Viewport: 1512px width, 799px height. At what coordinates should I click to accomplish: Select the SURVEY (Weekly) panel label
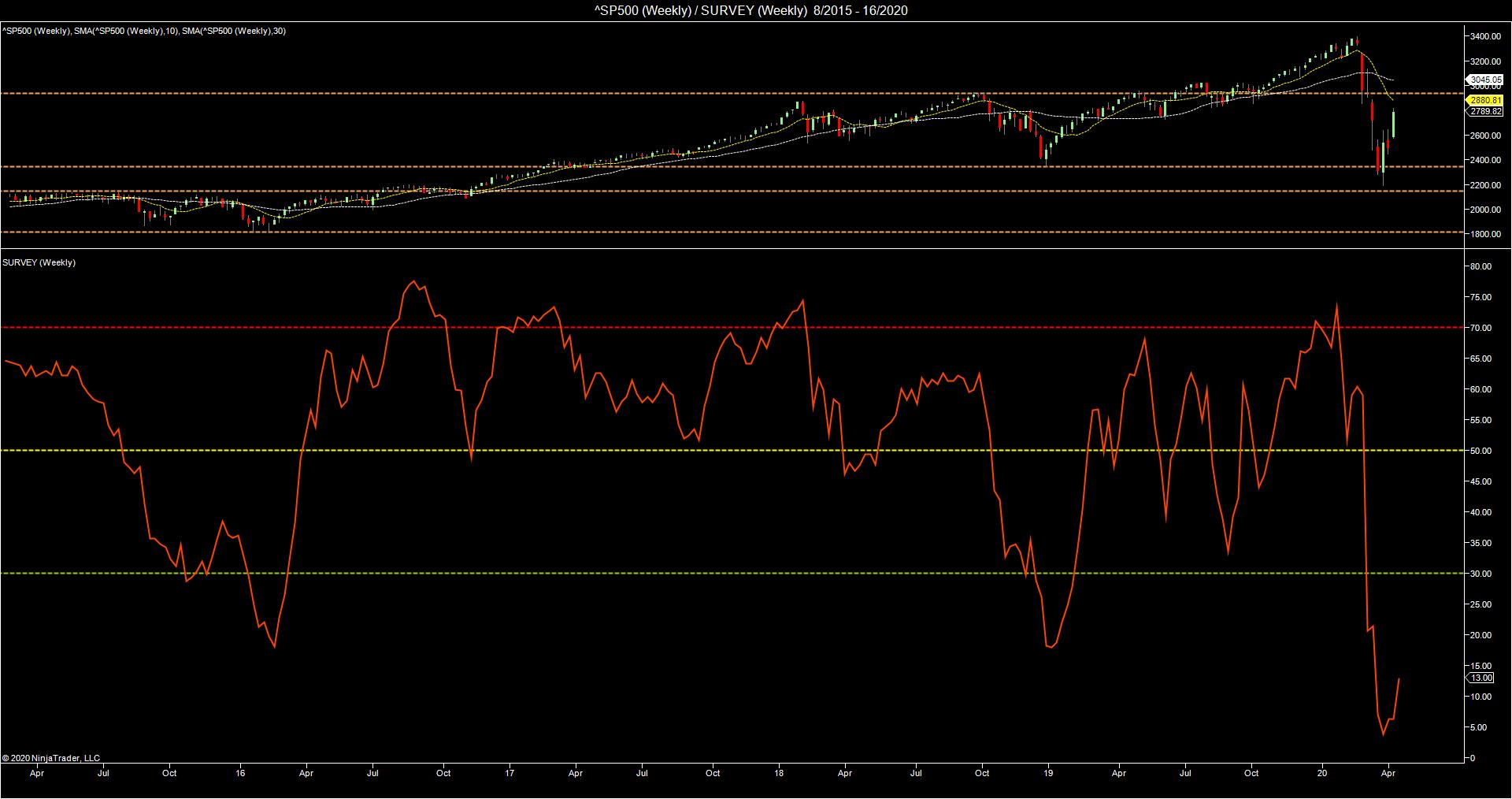pyautogui.click(x=39, y=262)
